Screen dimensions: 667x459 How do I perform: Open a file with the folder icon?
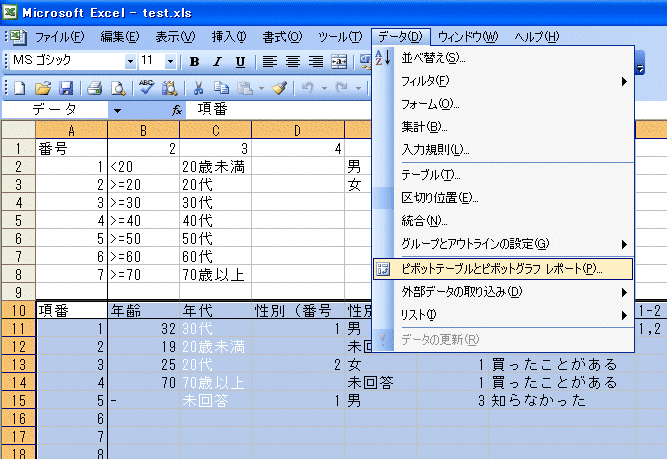tap(44, 88)
